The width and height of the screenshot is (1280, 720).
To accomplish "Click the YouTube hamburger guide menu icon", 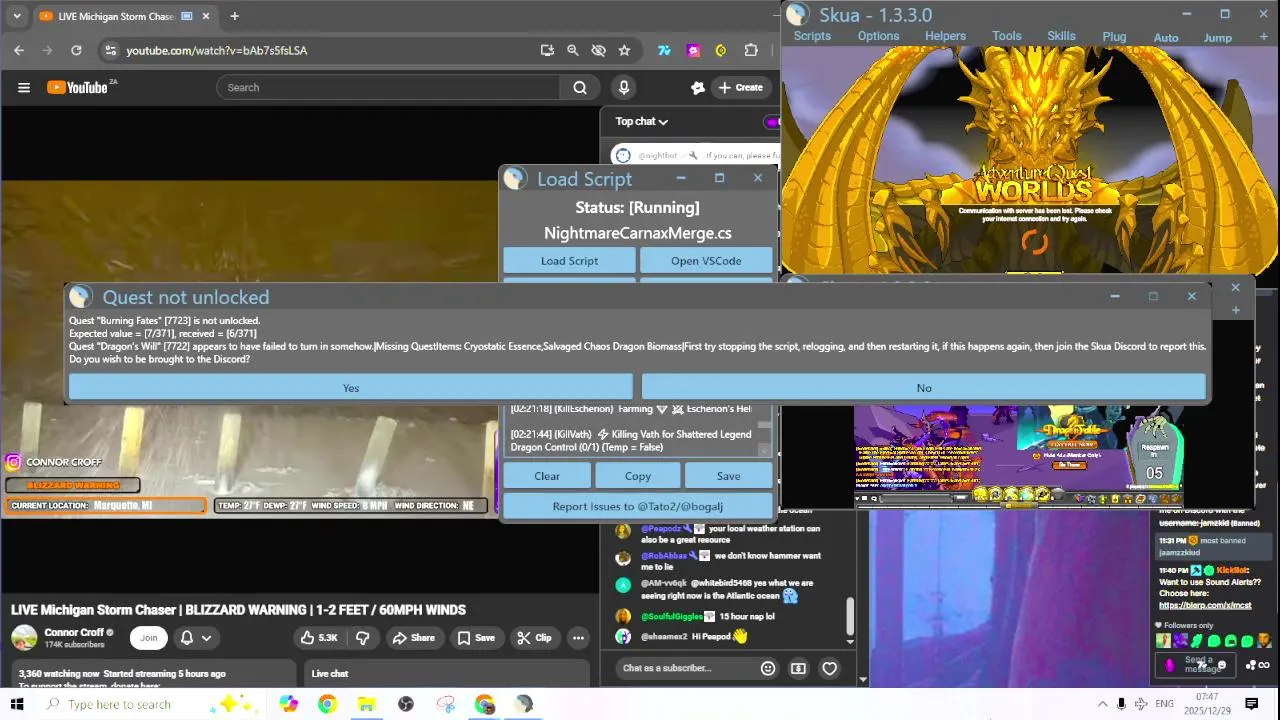I will pyautogui.click(x=24, y=88).
